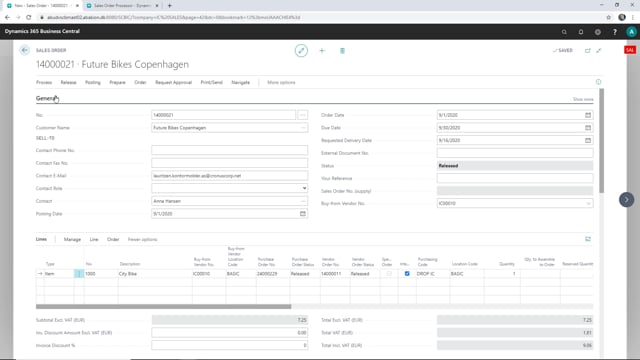Open the Requested Delivery Date calendar picker
Image resolution: width=640 pixels, height=360 pixels.
[x=588, y=140]
